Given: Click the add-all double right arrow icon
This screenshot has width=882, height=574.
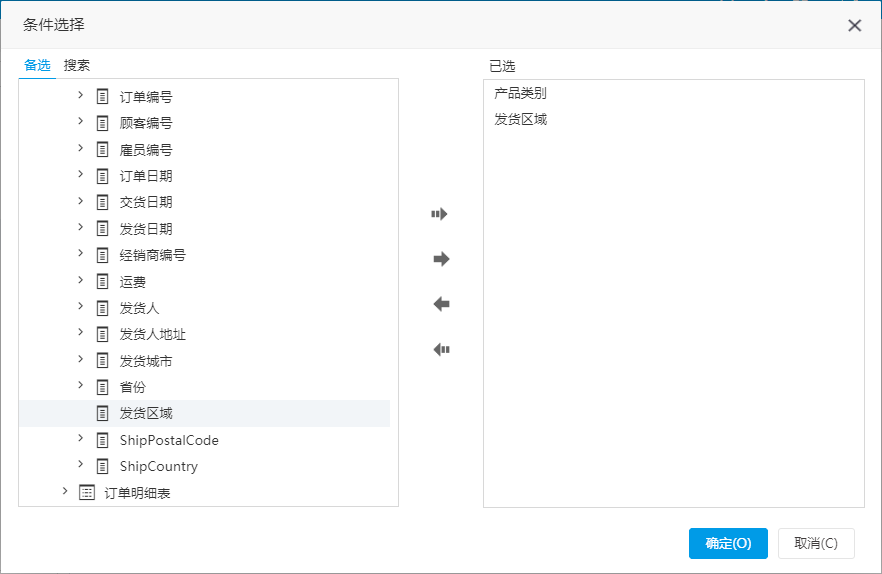Looking at the screenshot, I should pos(439,214).
